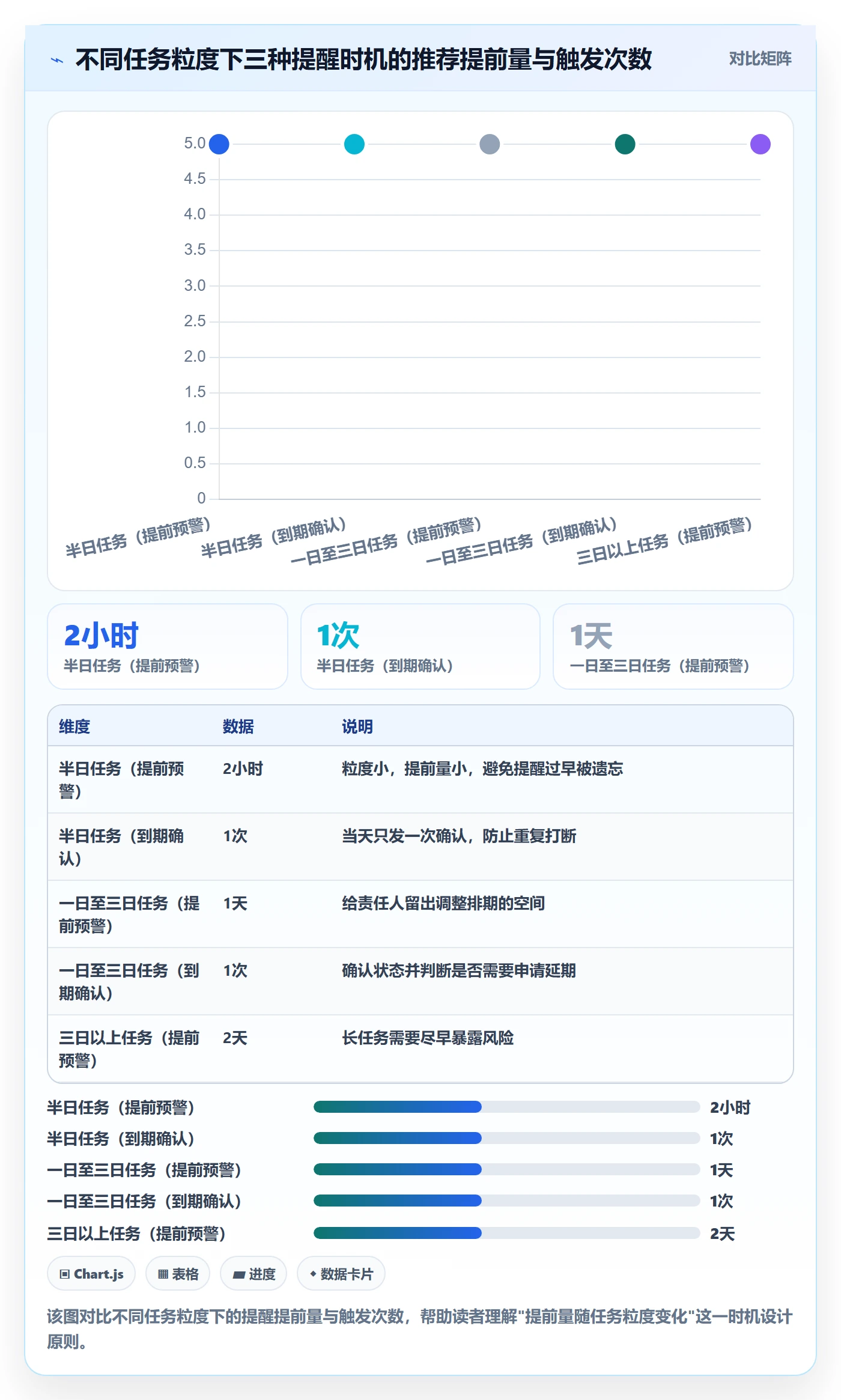Click table cell 三日以上任务（提前预警）
This screenshot has height=1400, width=841.
pos(130,1049)
